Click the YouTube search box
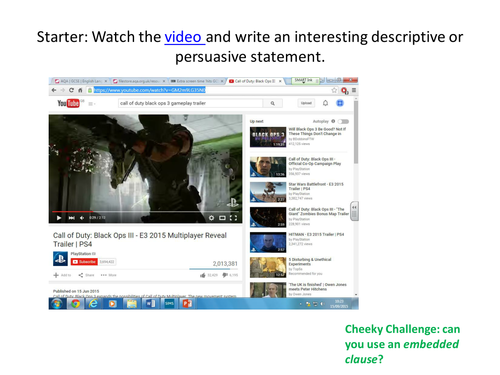This screenshot has width=500, height=375. pos(190,103)
